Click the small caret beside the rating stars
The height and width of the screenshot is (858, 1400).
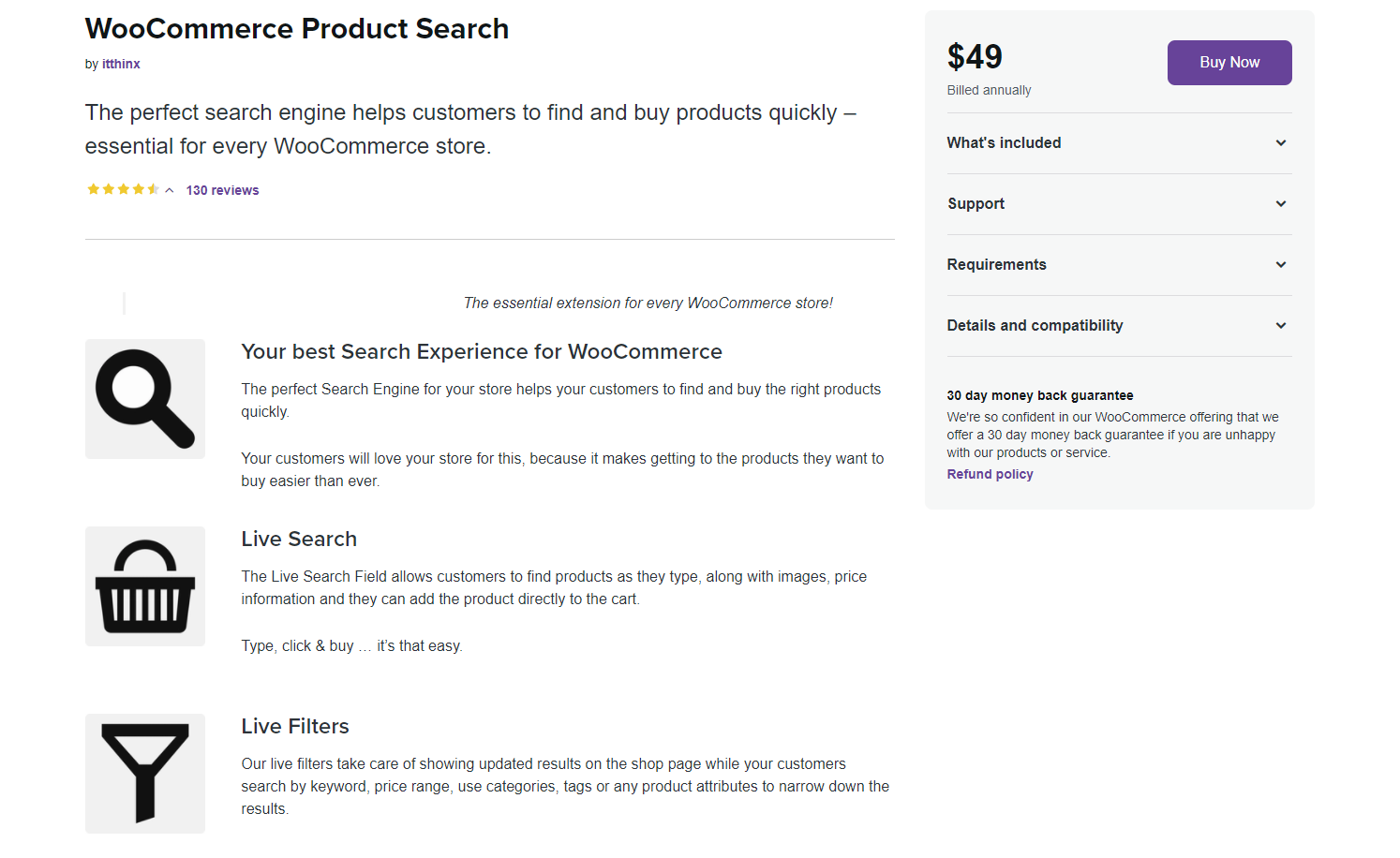click(x=170, y=191)
